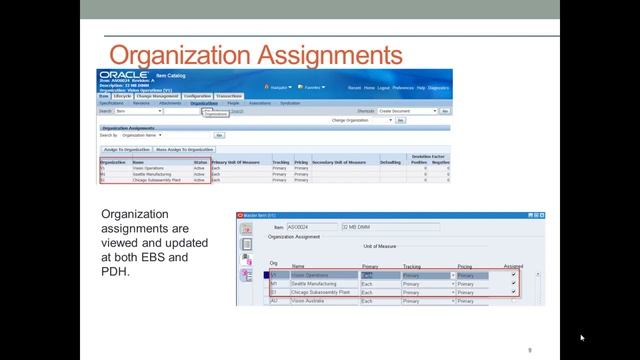Click the Home link in header
Image resolution: width=640 pixels, height=360 pixels.
coord(369,88)
